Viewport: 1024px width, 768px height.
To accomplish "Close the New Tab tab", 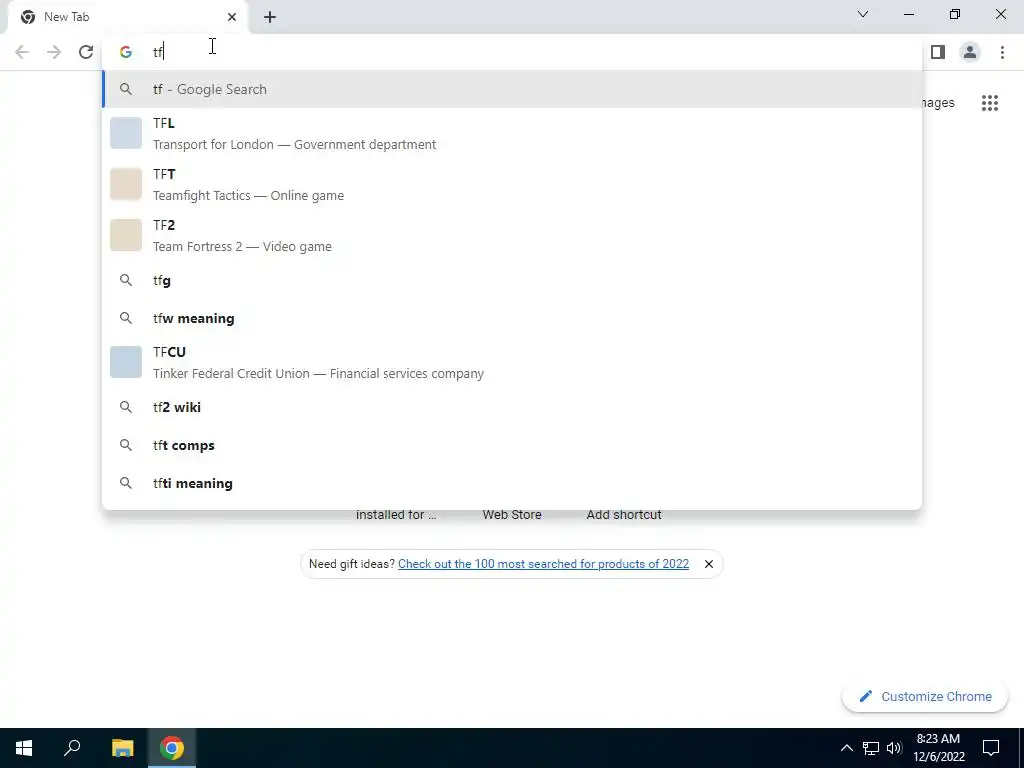I will click(232, 17).
